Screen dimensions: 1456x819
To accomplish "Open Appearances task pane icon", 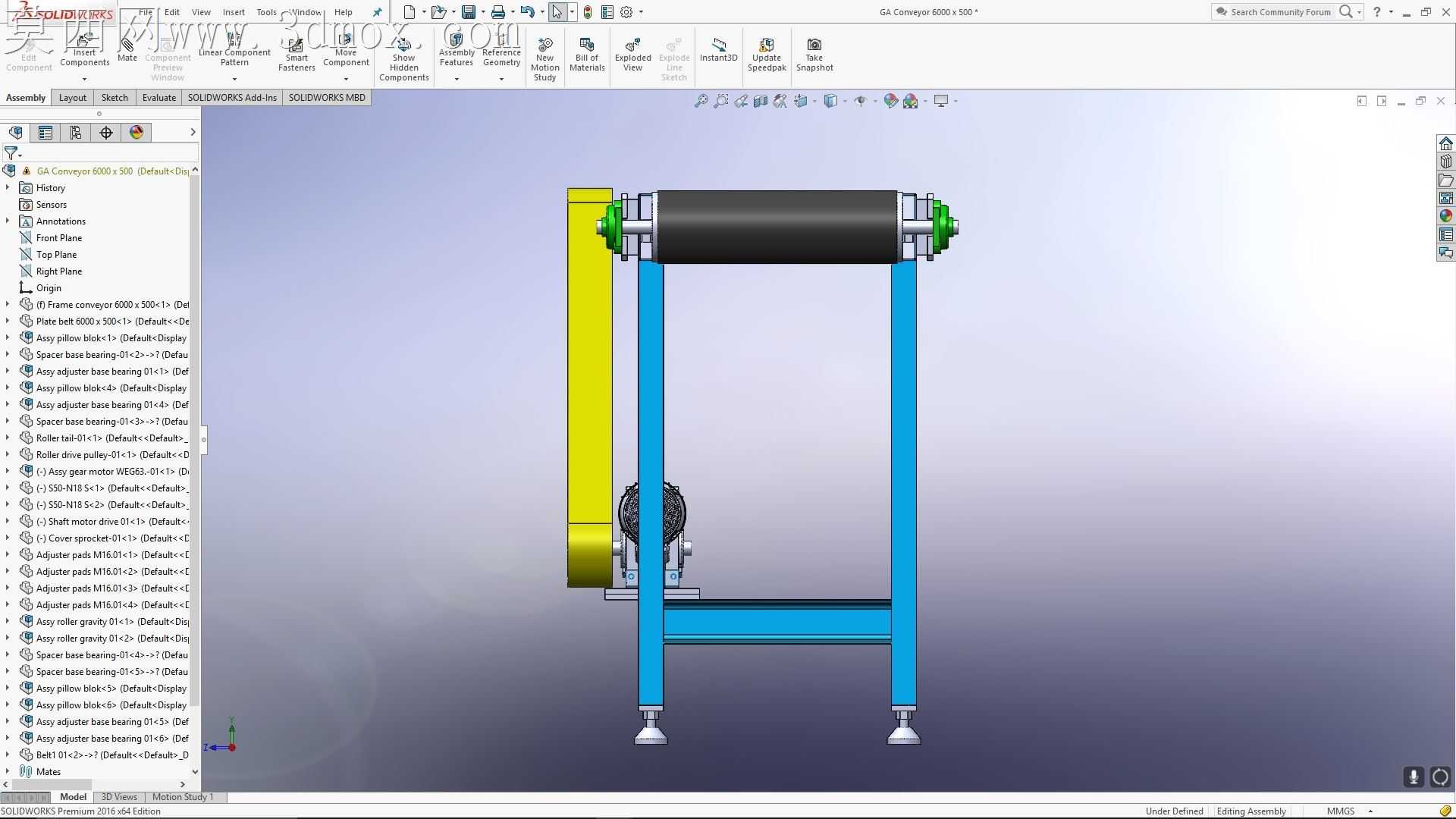I will pyautogui.click(x=1446, y=216).
